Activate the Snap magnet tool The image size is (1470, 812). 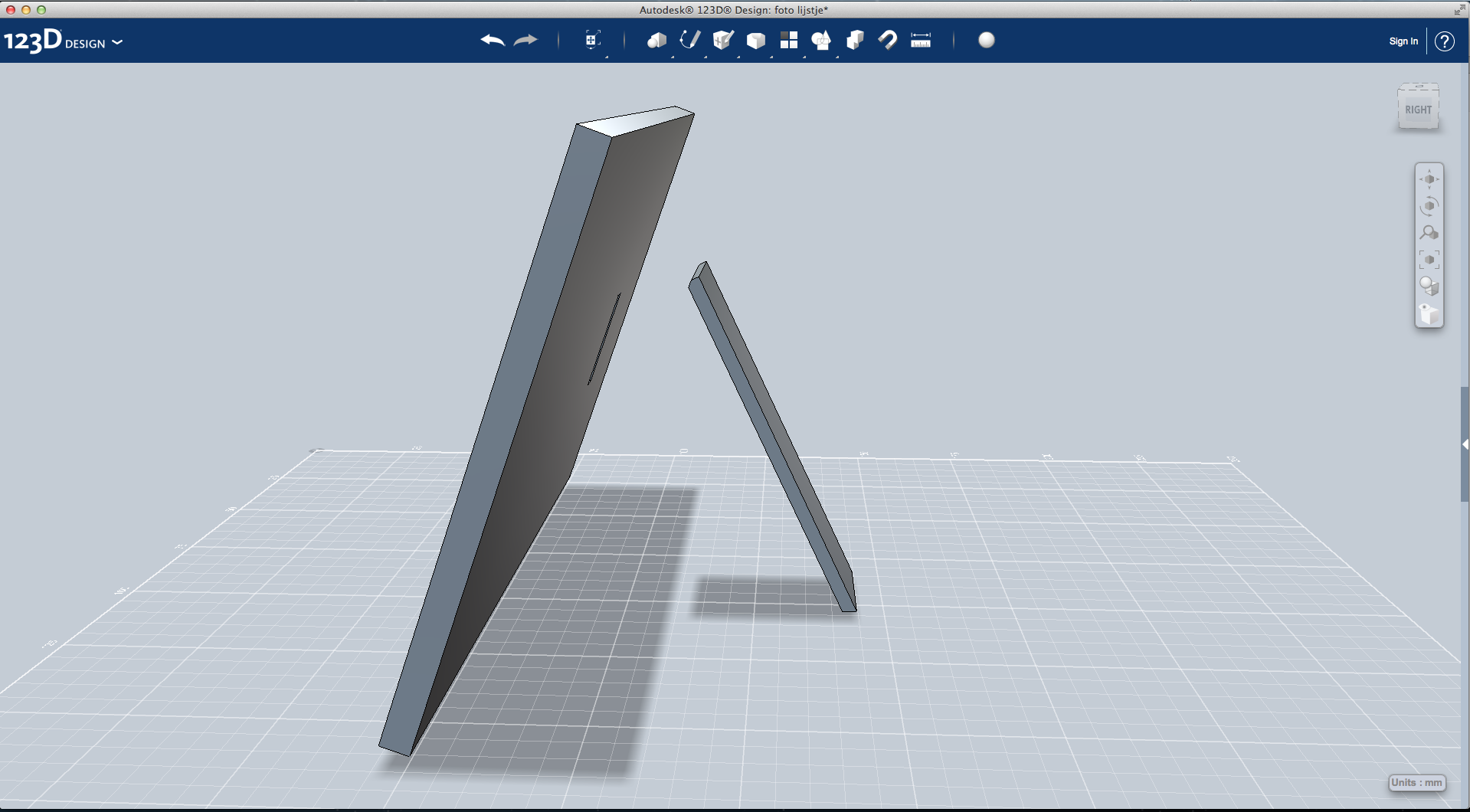pyautogui.click(x=888, y=40)
